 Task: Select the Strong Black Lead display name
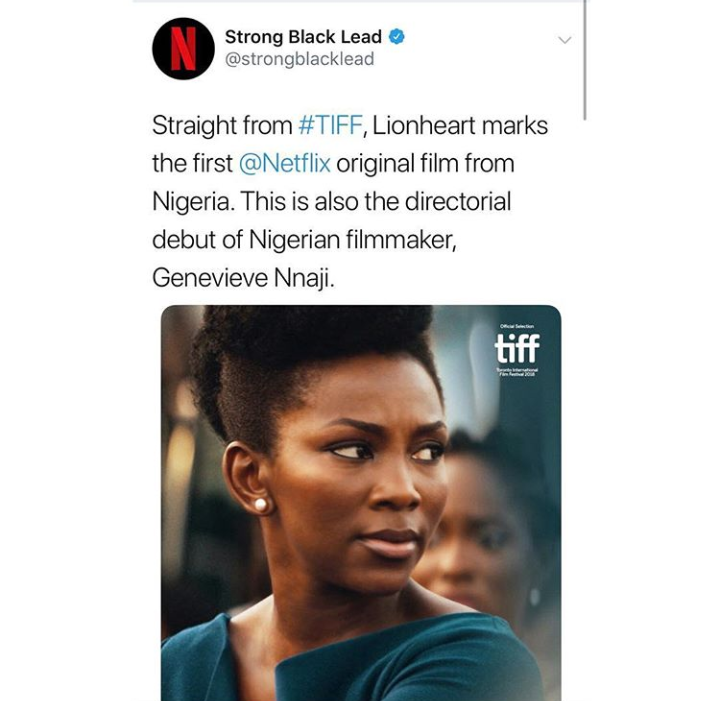point(303,37)
